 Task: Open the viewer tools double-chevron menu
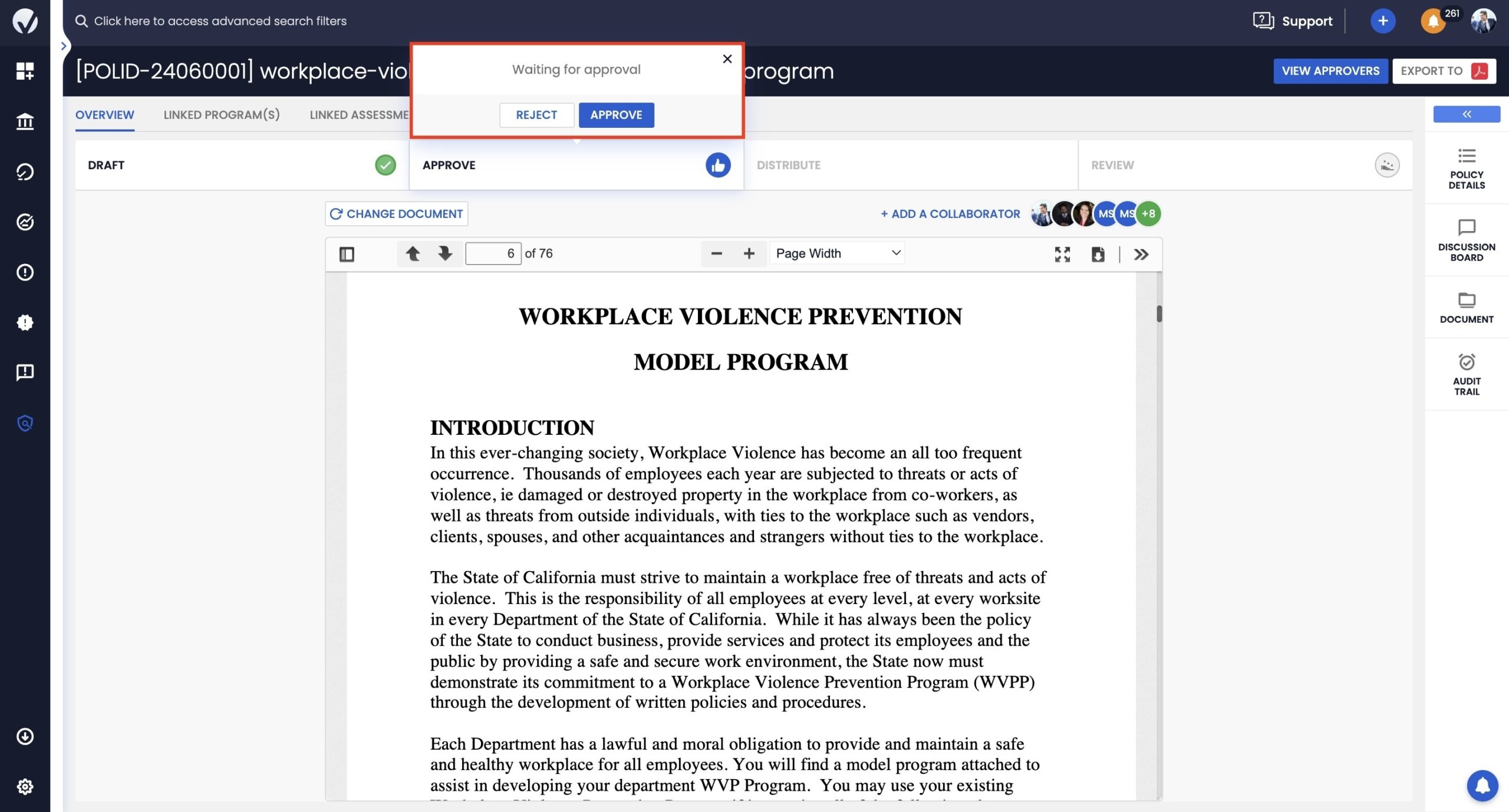tap(1141, 255)
